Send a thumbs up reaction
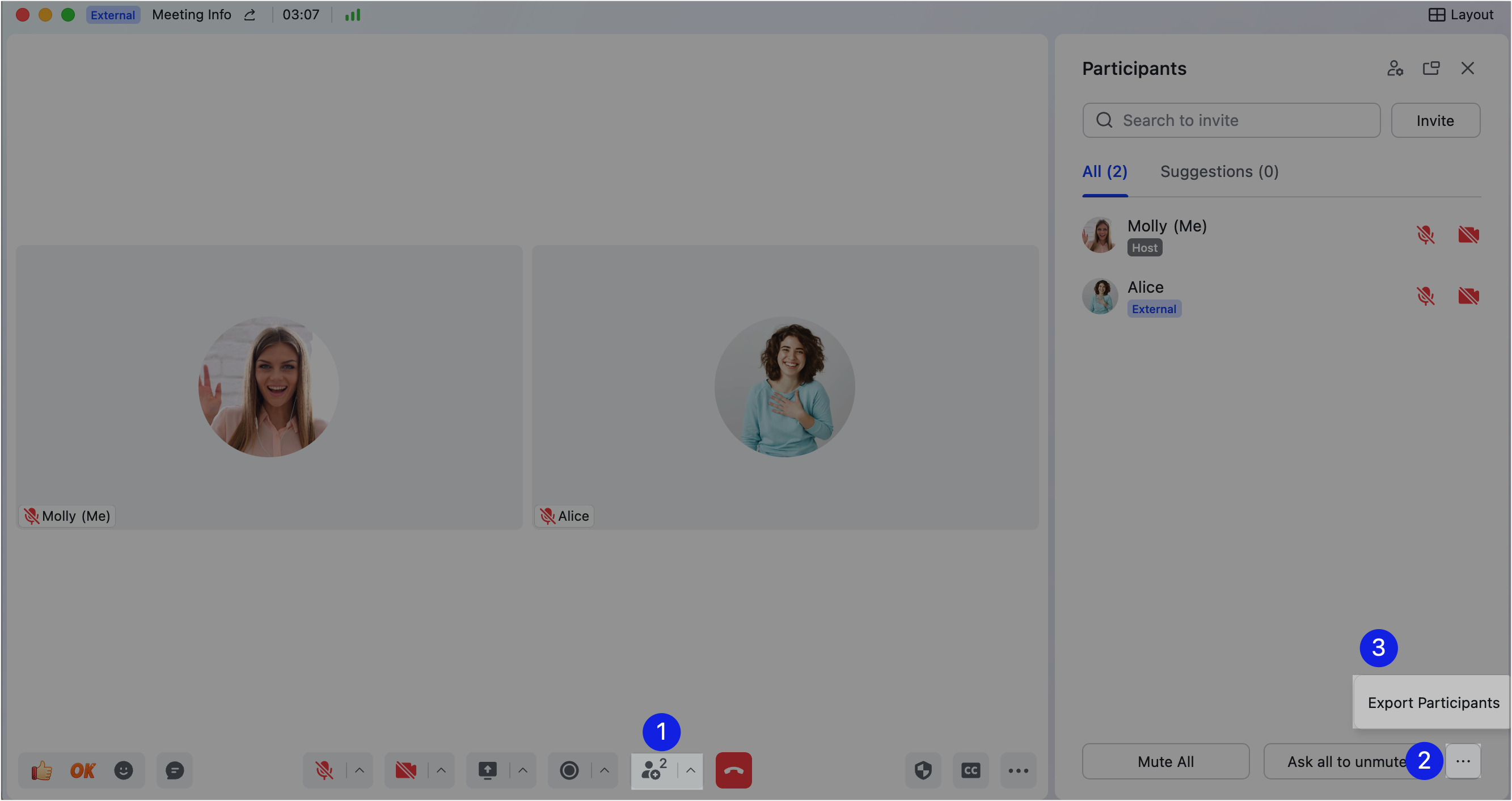Screen dimensions: 1512x801 tap(41, 770)
